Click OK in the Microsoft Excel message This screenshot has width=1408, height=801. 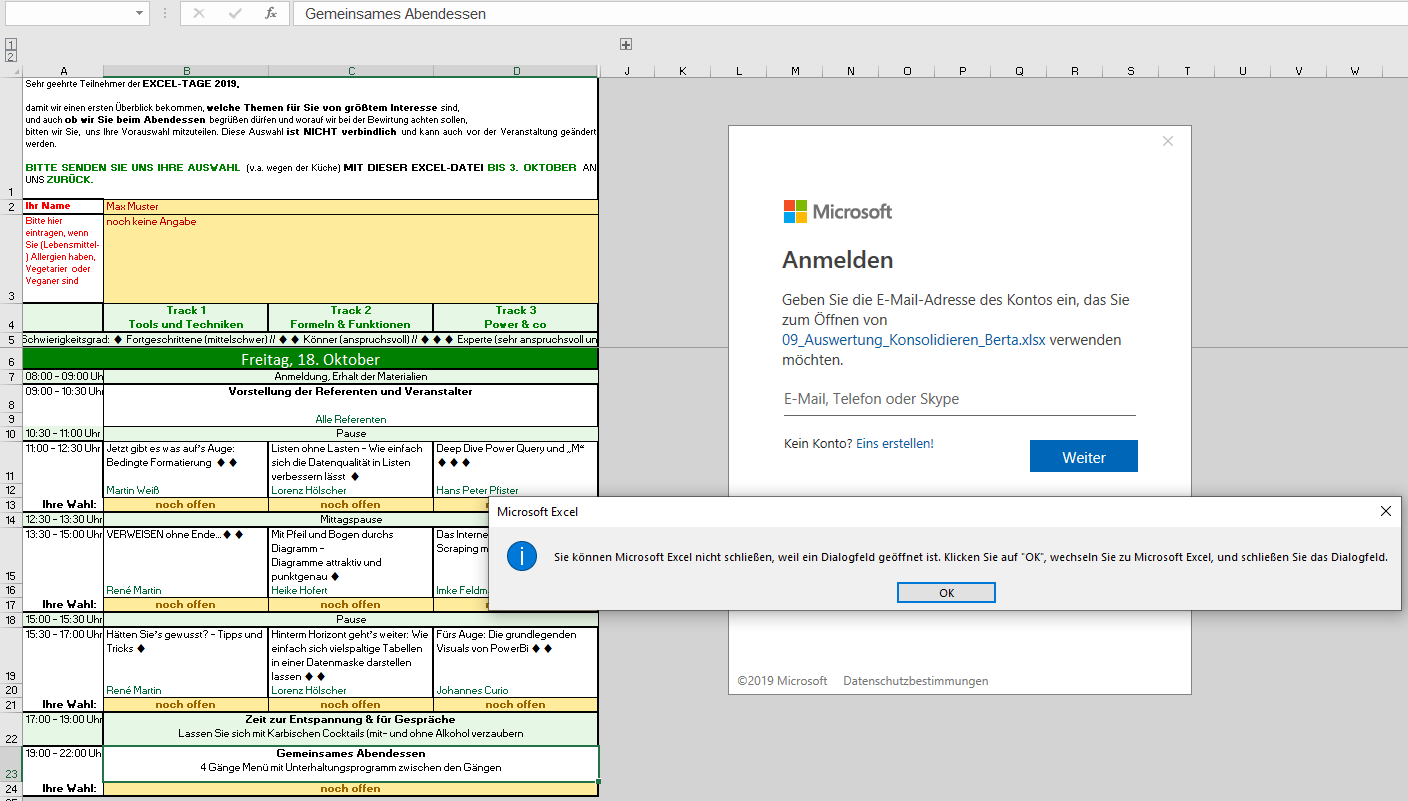946,593
